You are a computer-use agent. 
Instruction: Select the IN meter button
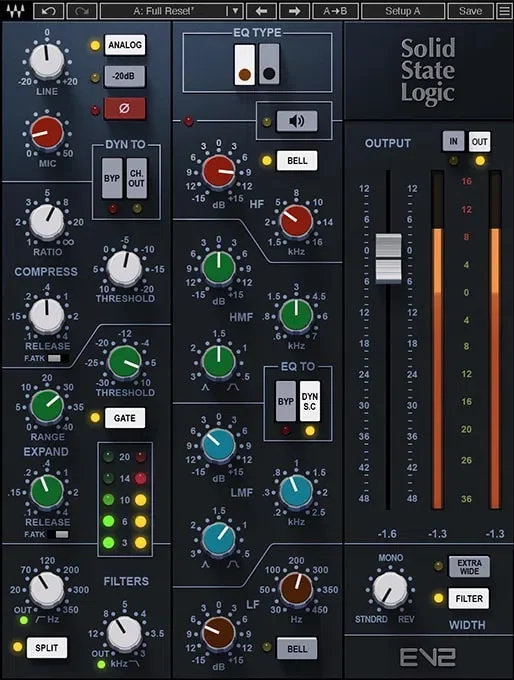(x=453, y=141)
